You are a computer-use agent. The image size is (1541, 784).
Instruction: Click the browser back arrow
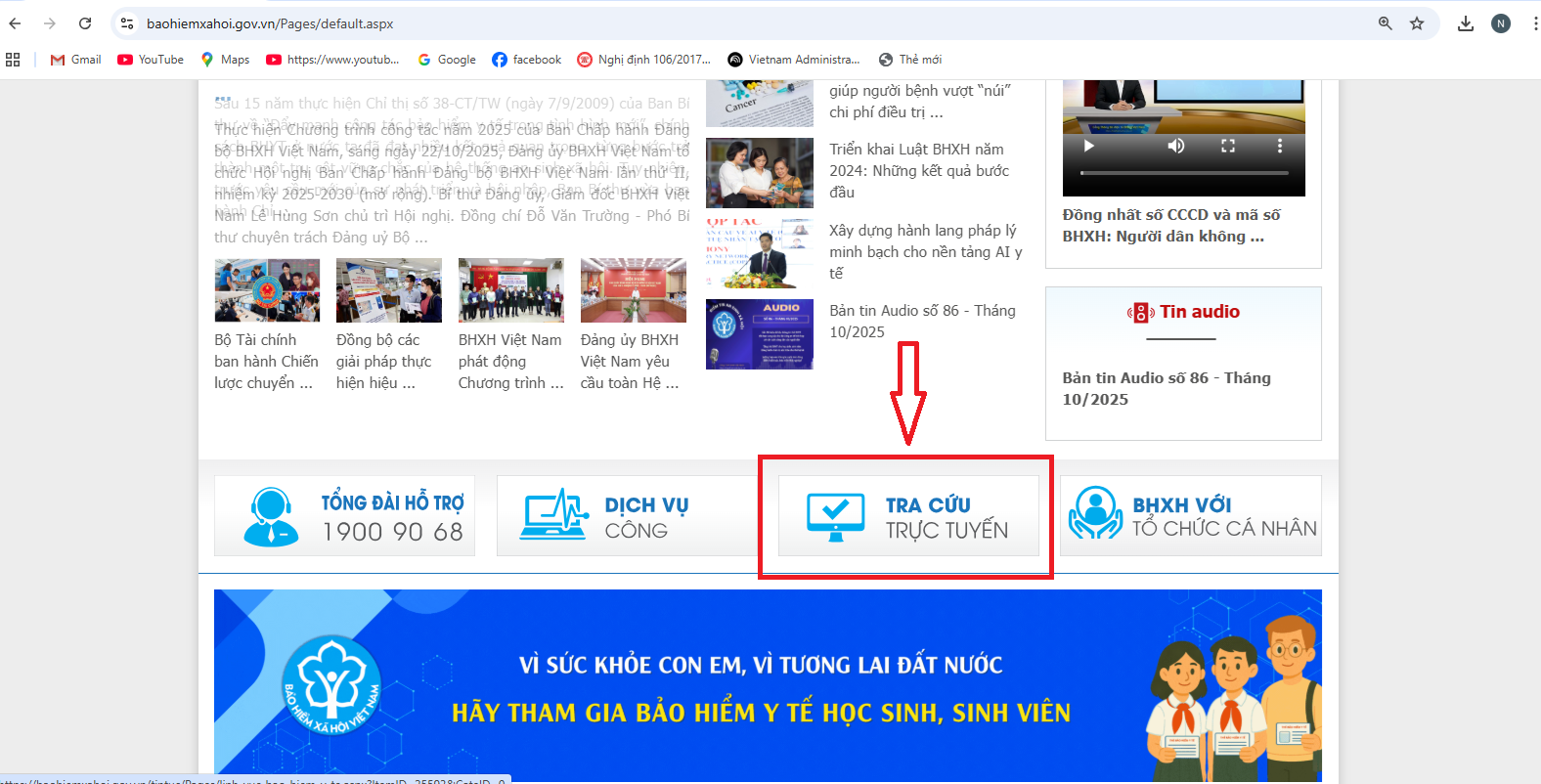coord(15,23)
